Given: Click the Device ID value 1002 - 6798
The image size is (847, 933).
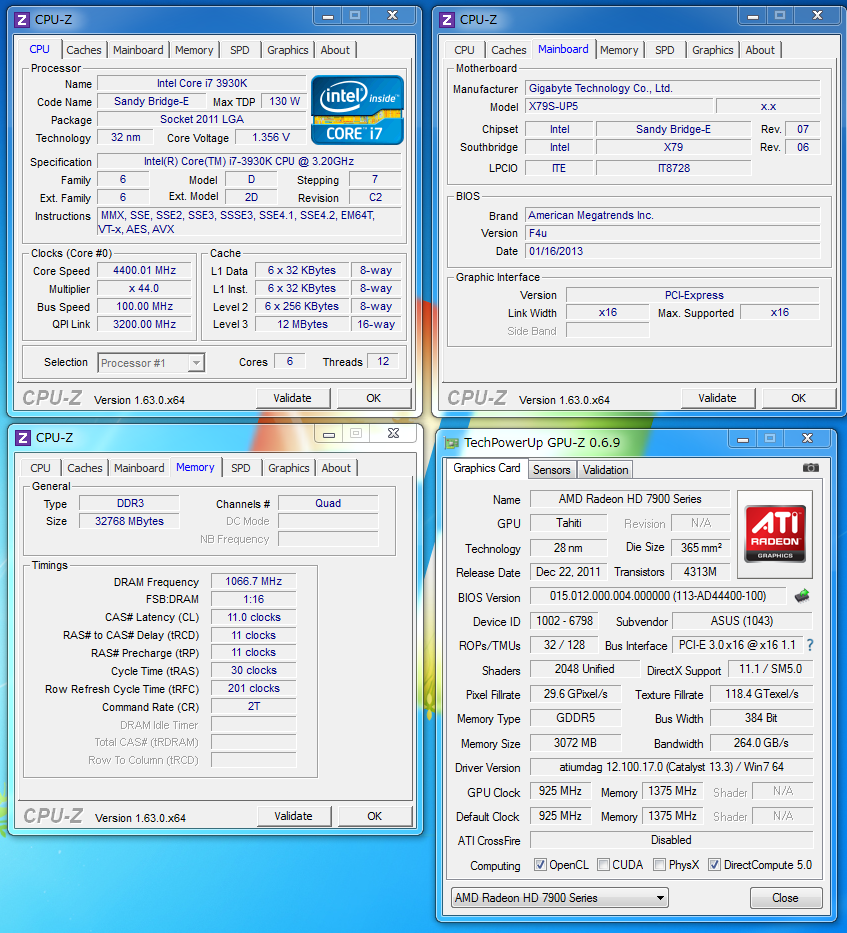Looking at the screenshot, I should [x=564, y=621].
